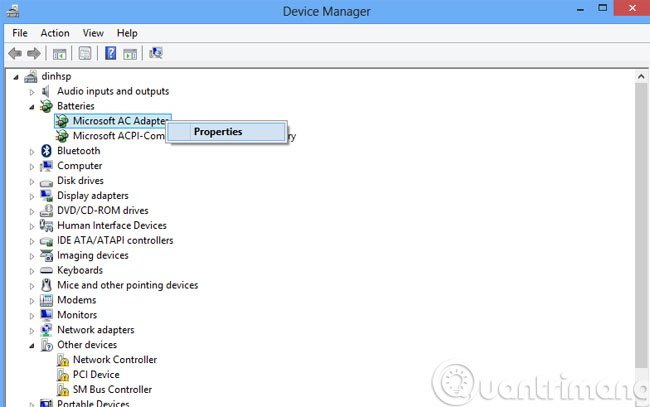Click the Properties sheet toolbar icon
The image size is (650, 407).
pos(85,53)
